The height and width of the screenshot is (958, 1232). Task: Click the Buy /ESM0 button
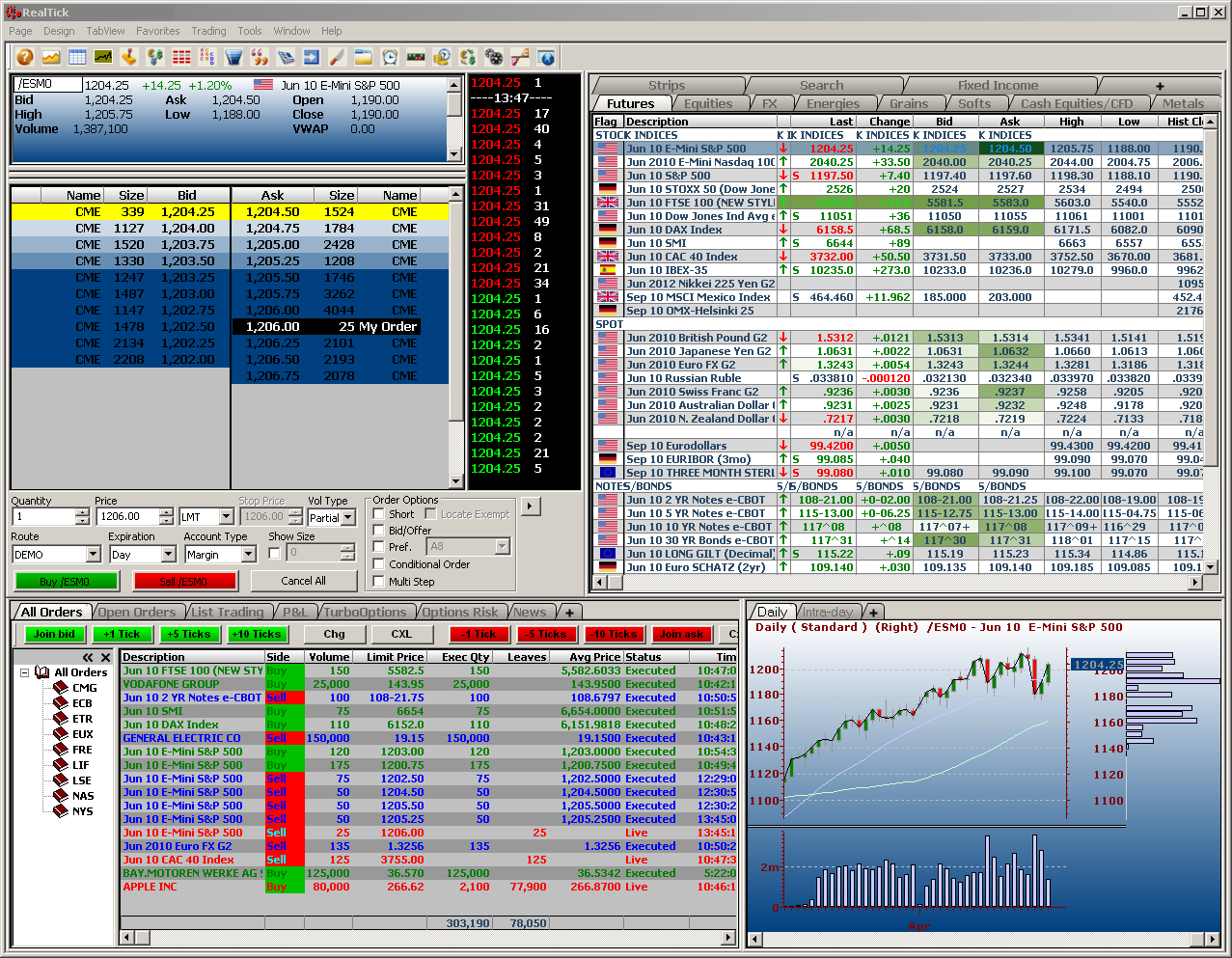[x=68, y=581]
